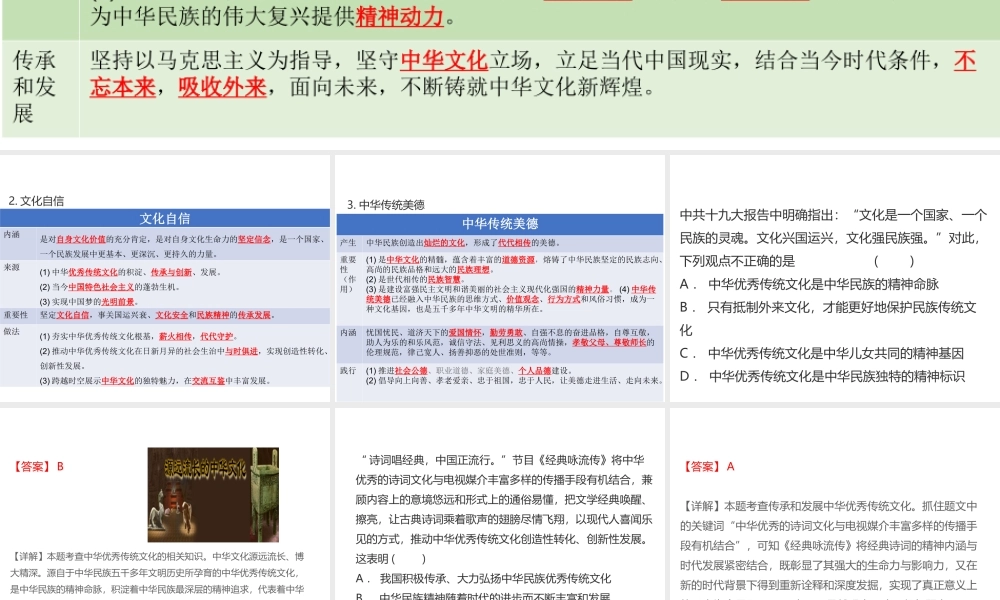This screenshot has width=1000, height=600.
Task: Click red text 薪火相传
Action: pos(175,337)
